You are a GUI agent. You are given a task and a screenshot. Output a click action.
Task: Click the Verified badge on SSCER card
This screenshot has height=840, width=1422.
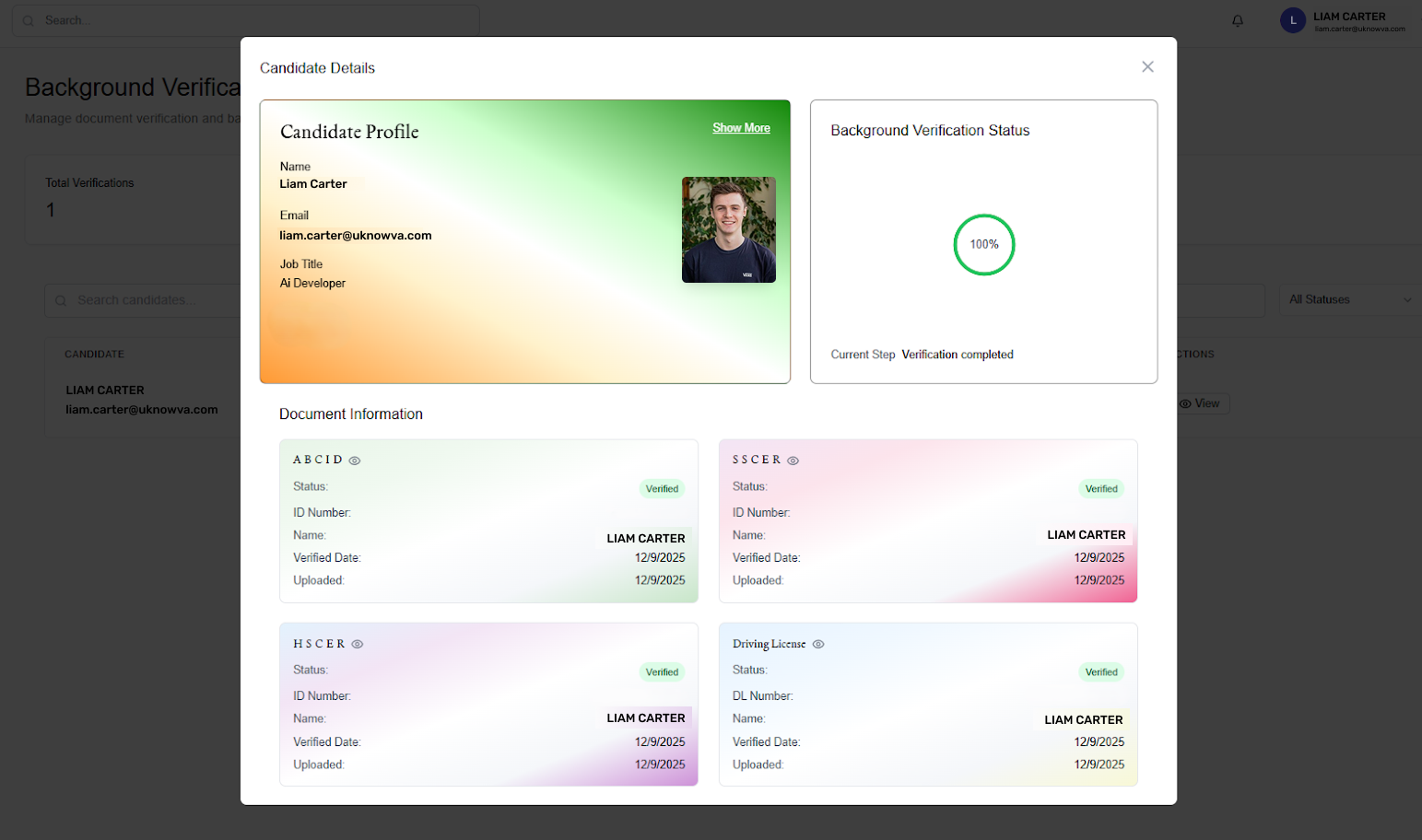pos(1100,489)
